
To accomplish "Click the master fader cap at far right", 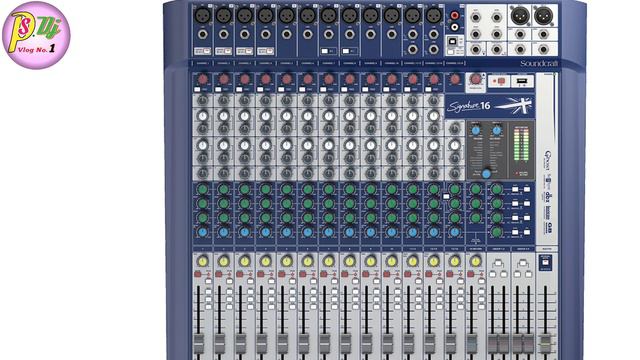I will coord(546,344).
